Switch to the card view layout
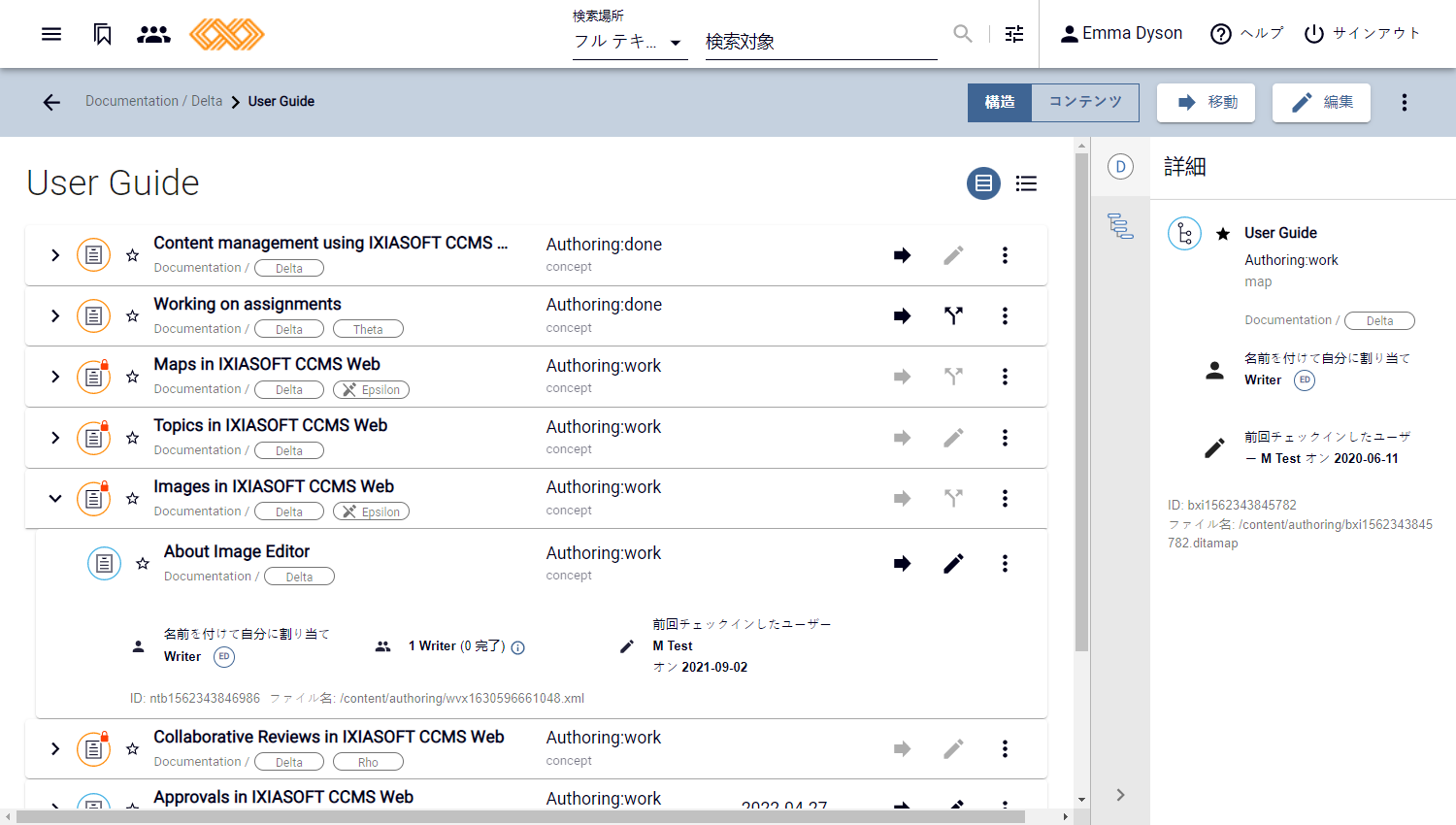The height and width of the screenshot is (825, 1456). [983, 183]
